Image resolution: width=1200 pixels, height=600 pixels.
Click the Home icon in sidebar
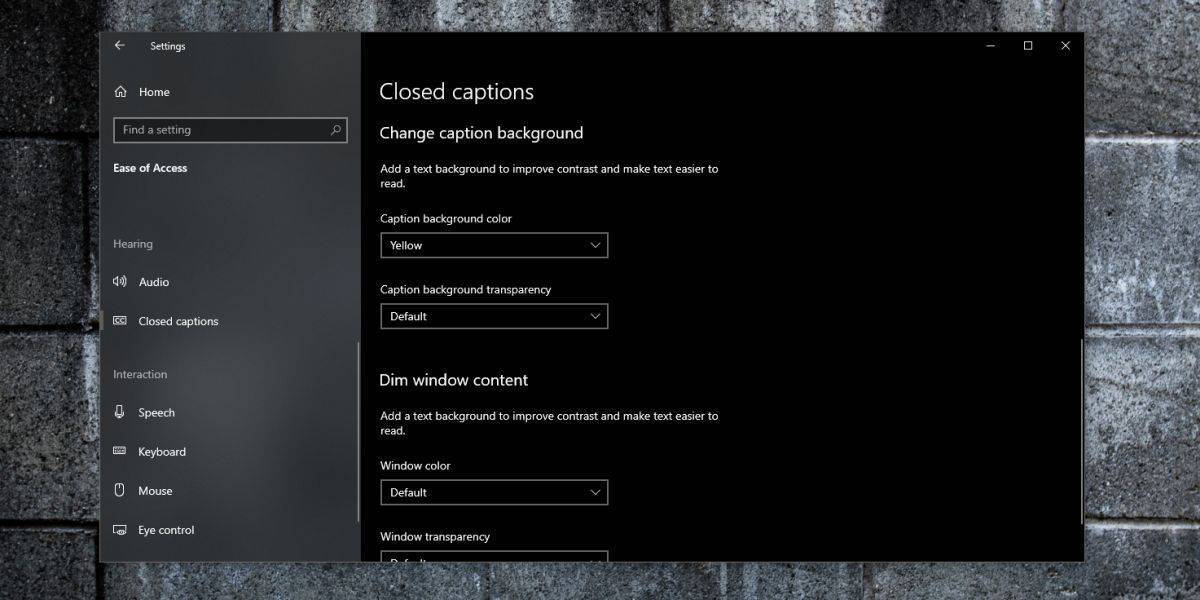click(x=120, y=92)
